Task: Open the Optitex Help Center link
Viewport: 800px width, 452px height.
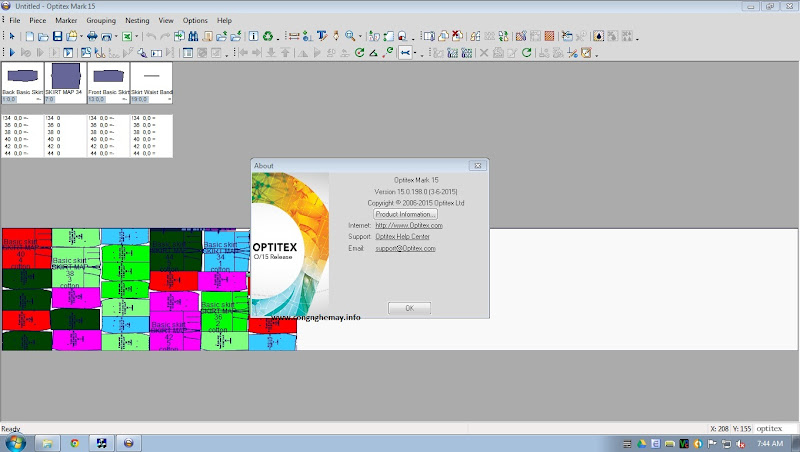Action: tap(404, 237)
